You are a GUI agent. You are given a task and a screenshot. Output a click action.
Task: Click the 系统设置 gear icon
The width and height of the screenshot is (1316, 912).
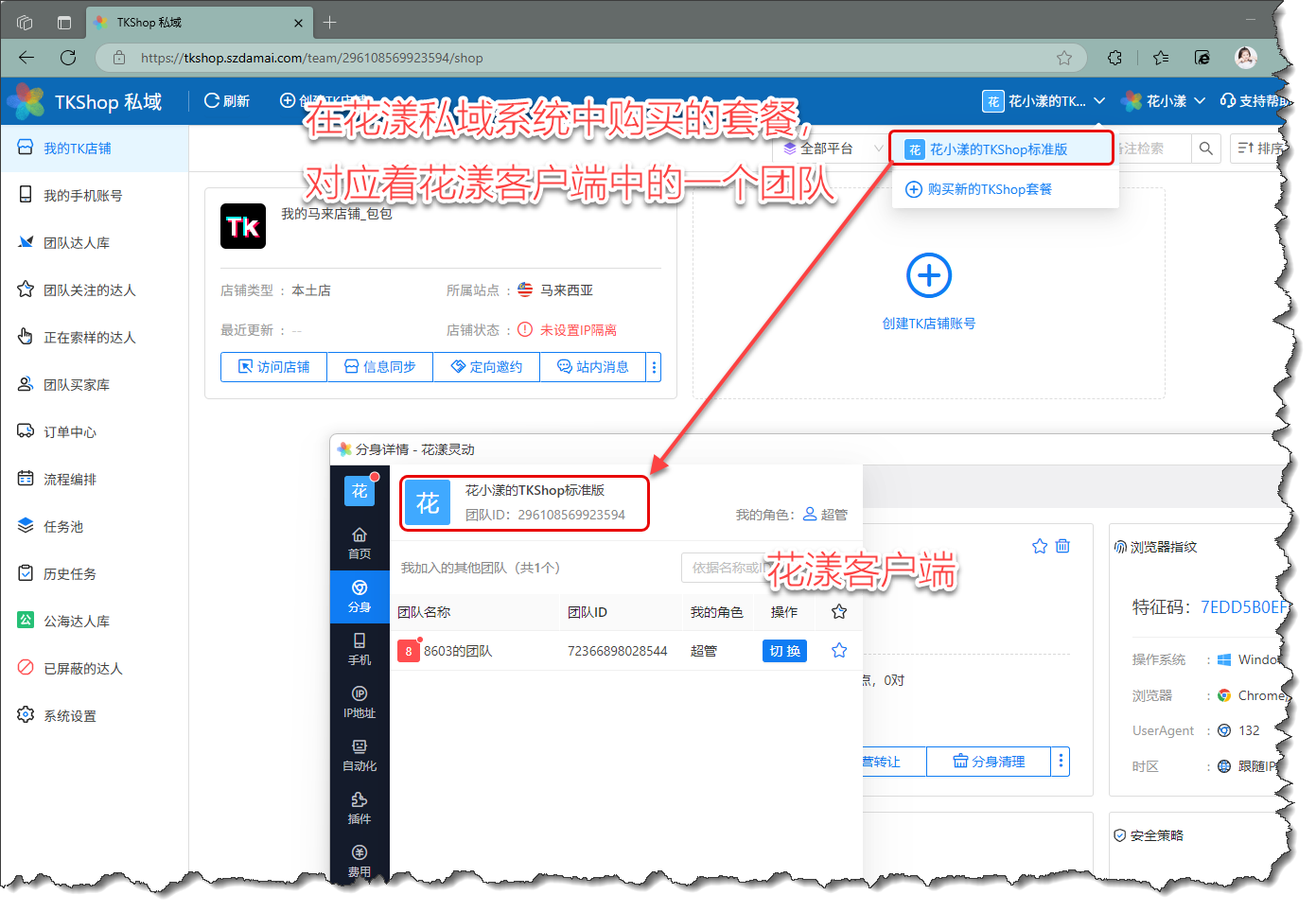pyautogui.click(x=26, y=715)
